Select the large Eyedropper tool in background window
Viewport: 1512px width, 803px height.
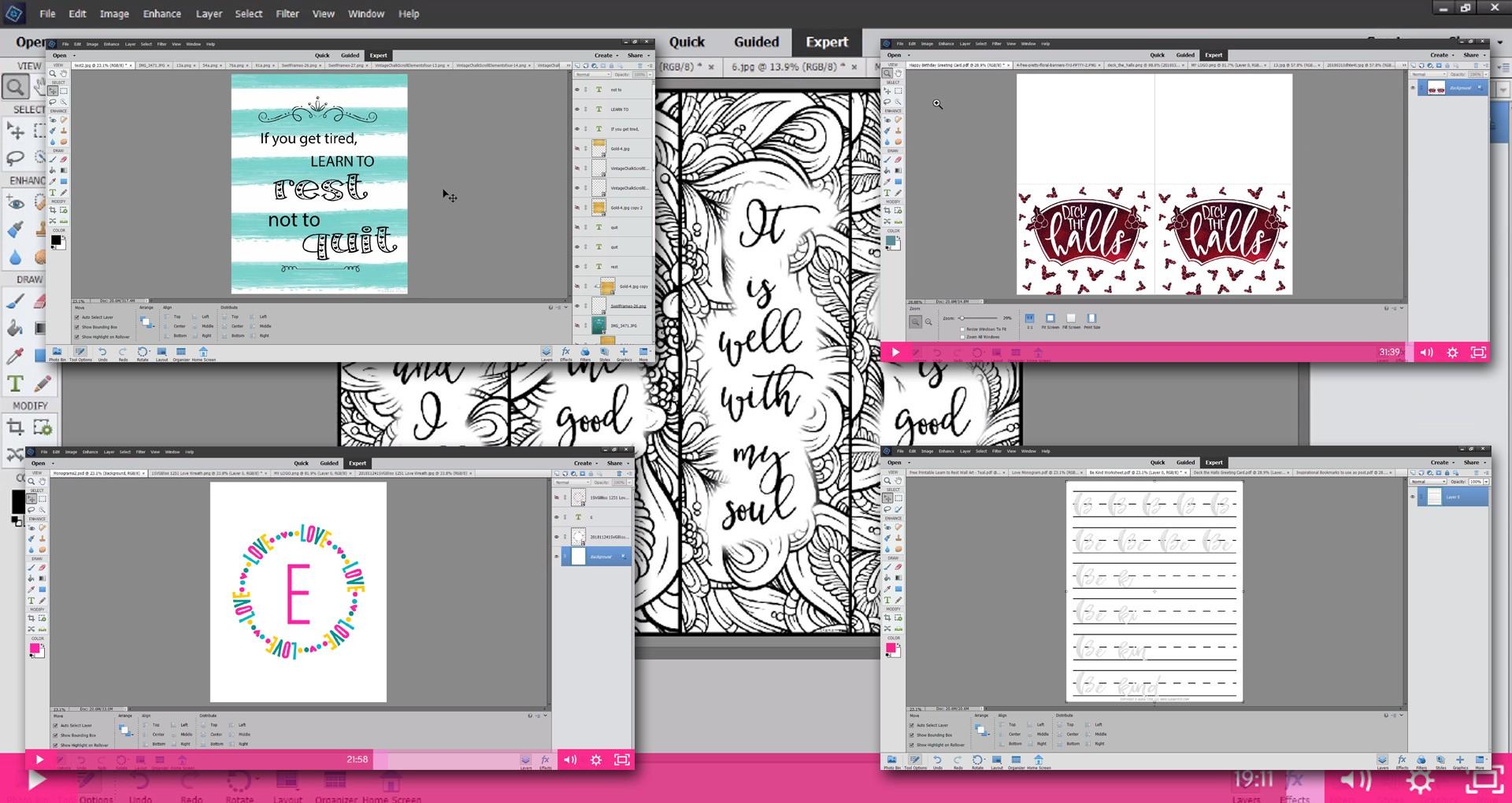(x=15, y=356)
